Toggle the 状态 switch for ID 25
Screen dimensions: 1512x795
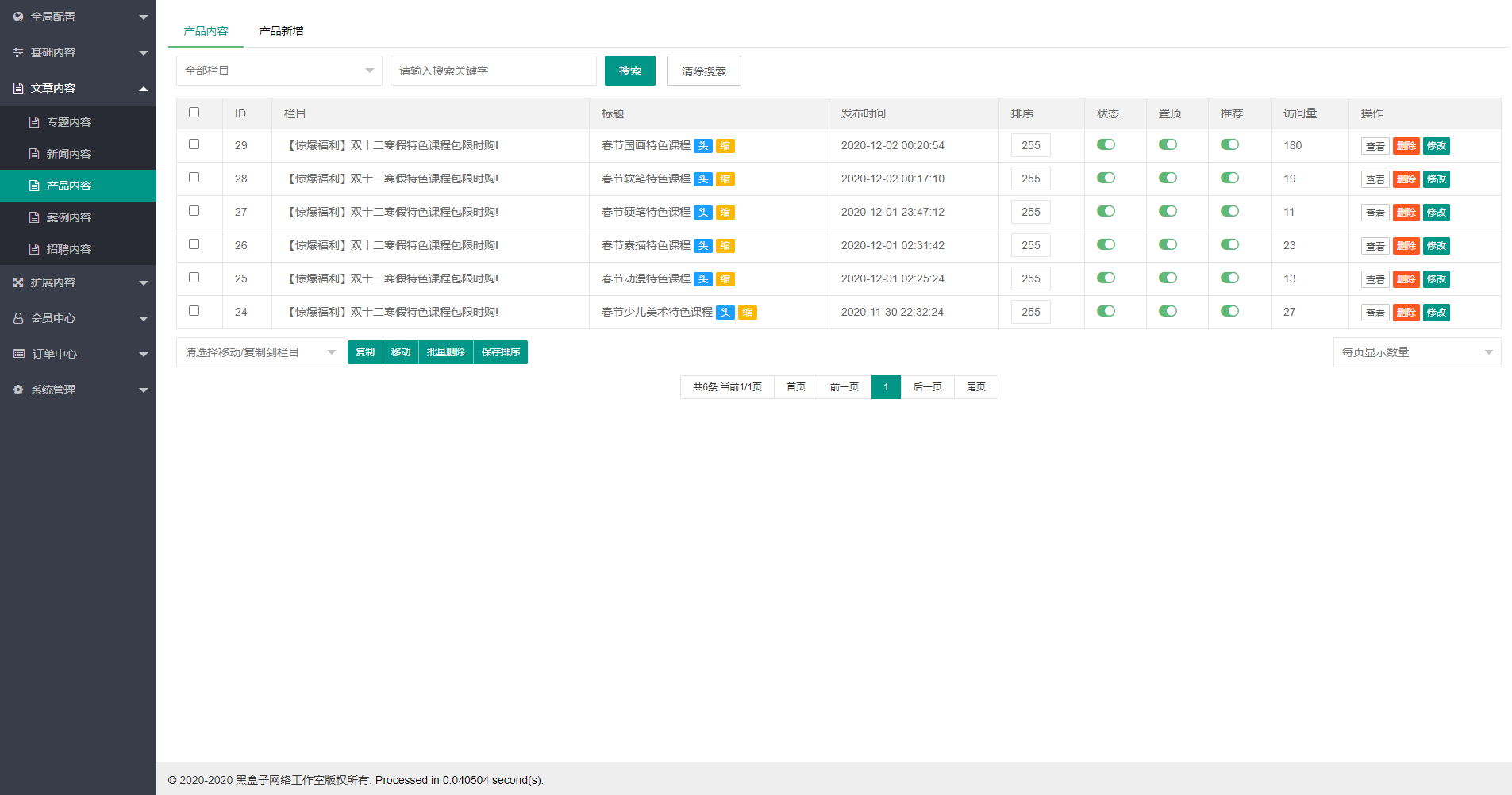(x=1106, y=278)
